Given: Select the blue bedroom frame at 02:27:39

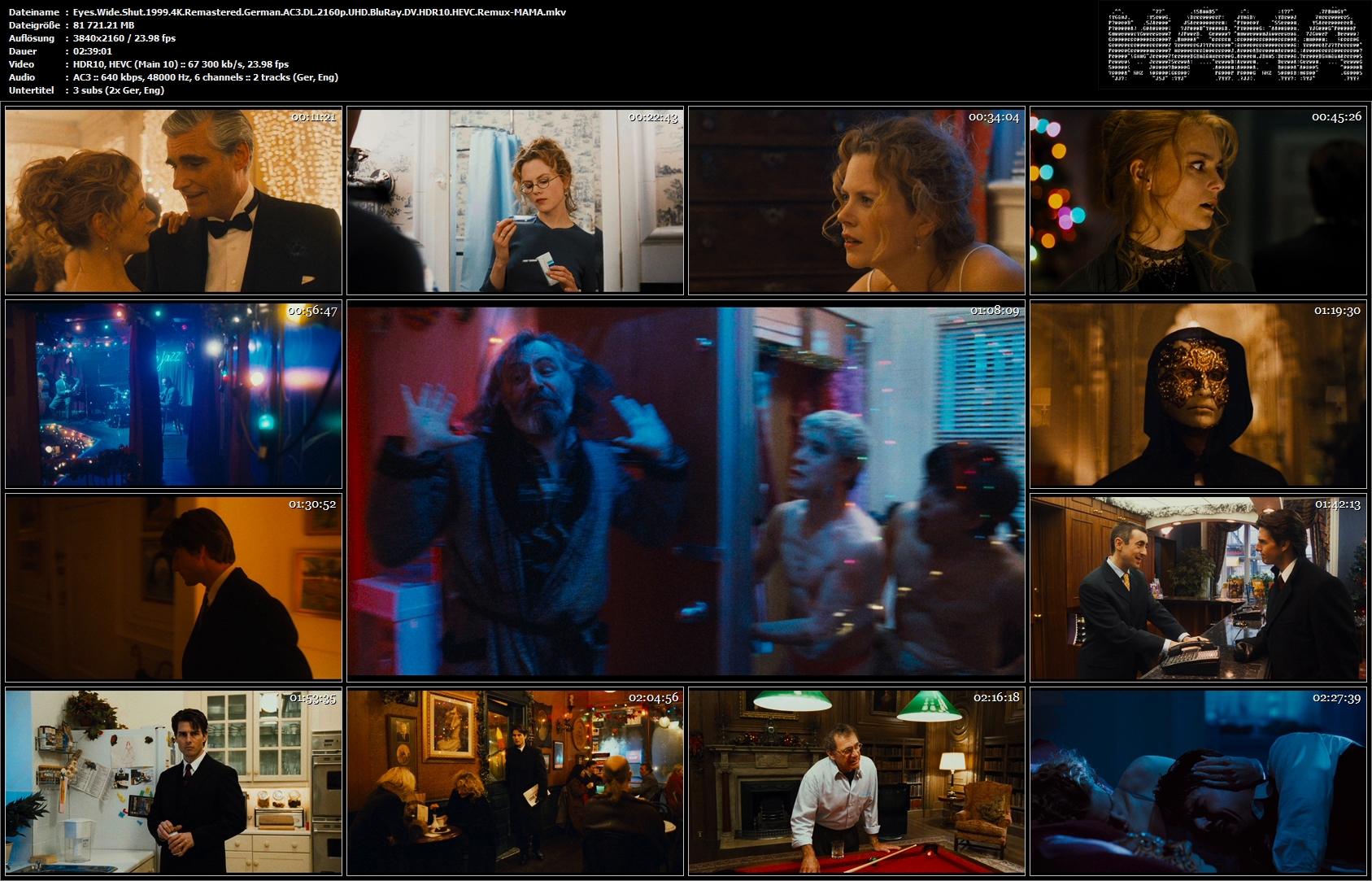Looking at the screenshot, I should point(1198,781).
